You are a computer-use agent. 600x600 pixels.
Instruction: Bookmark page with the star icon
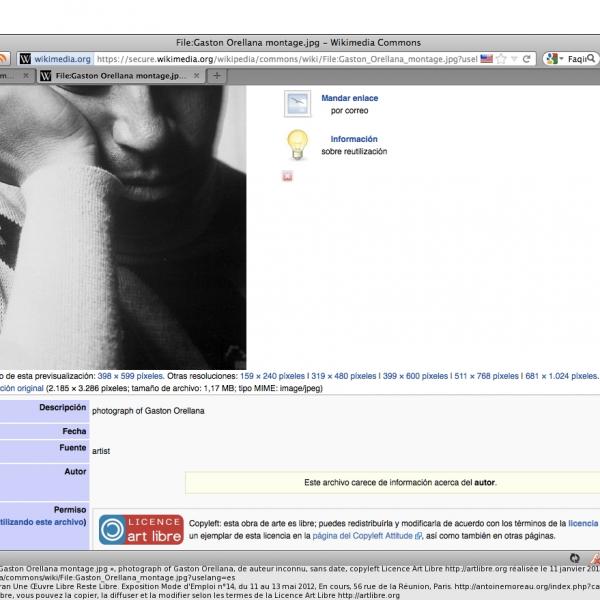click(x=501, y=59)
